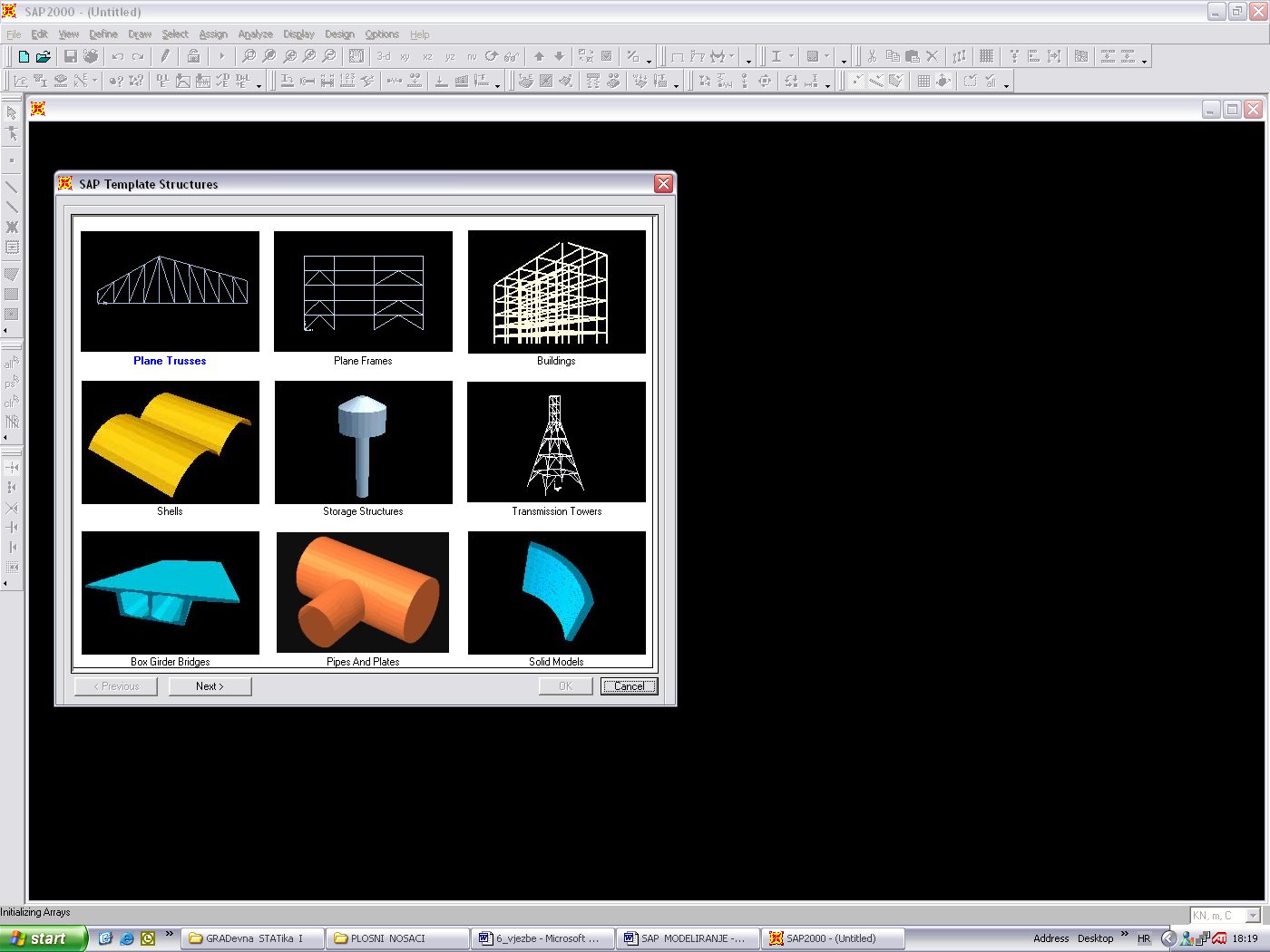Click the greyed-out OK button

[x=565, y=686]
